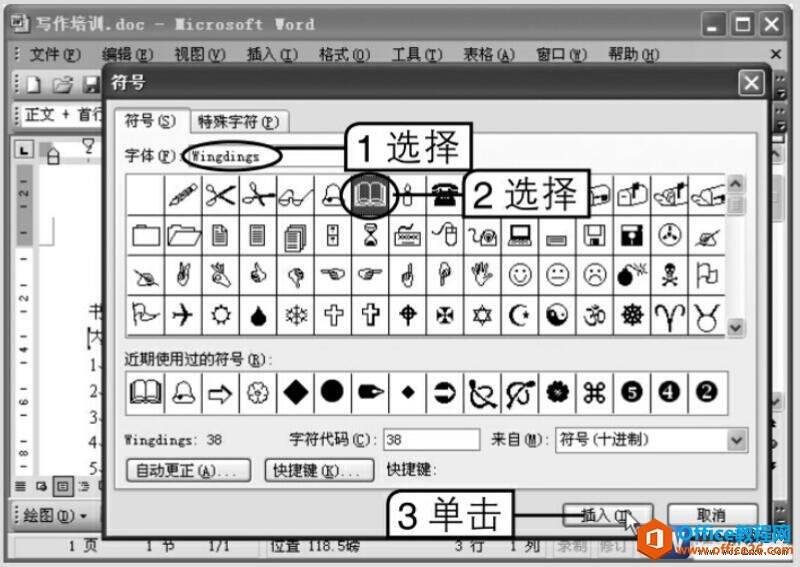Open the 格式 menu in the menu bar

[344, 54]
